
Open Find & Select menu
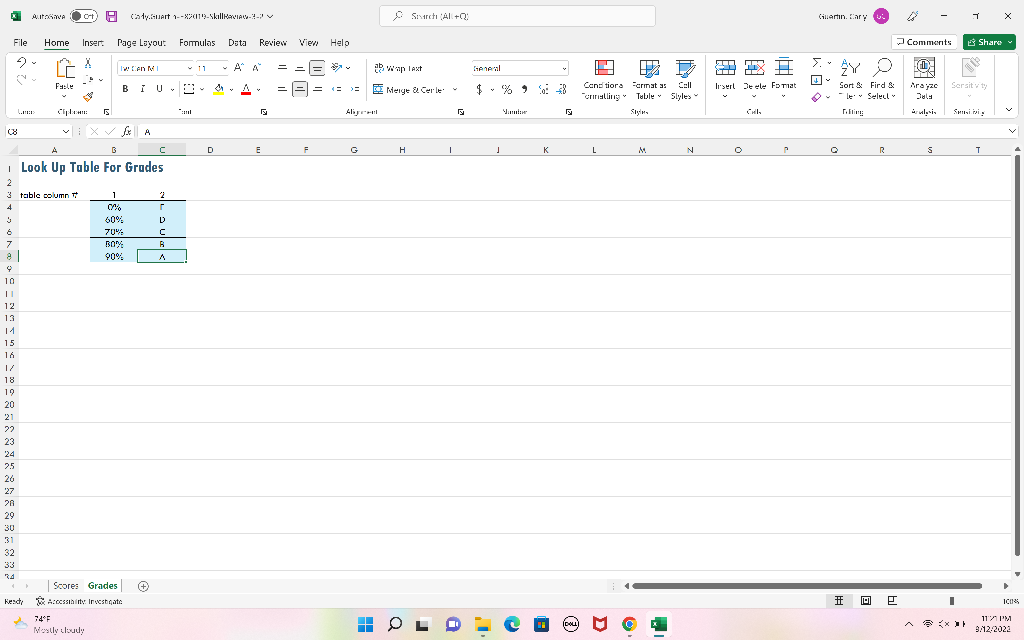click(x=882, y=79)
